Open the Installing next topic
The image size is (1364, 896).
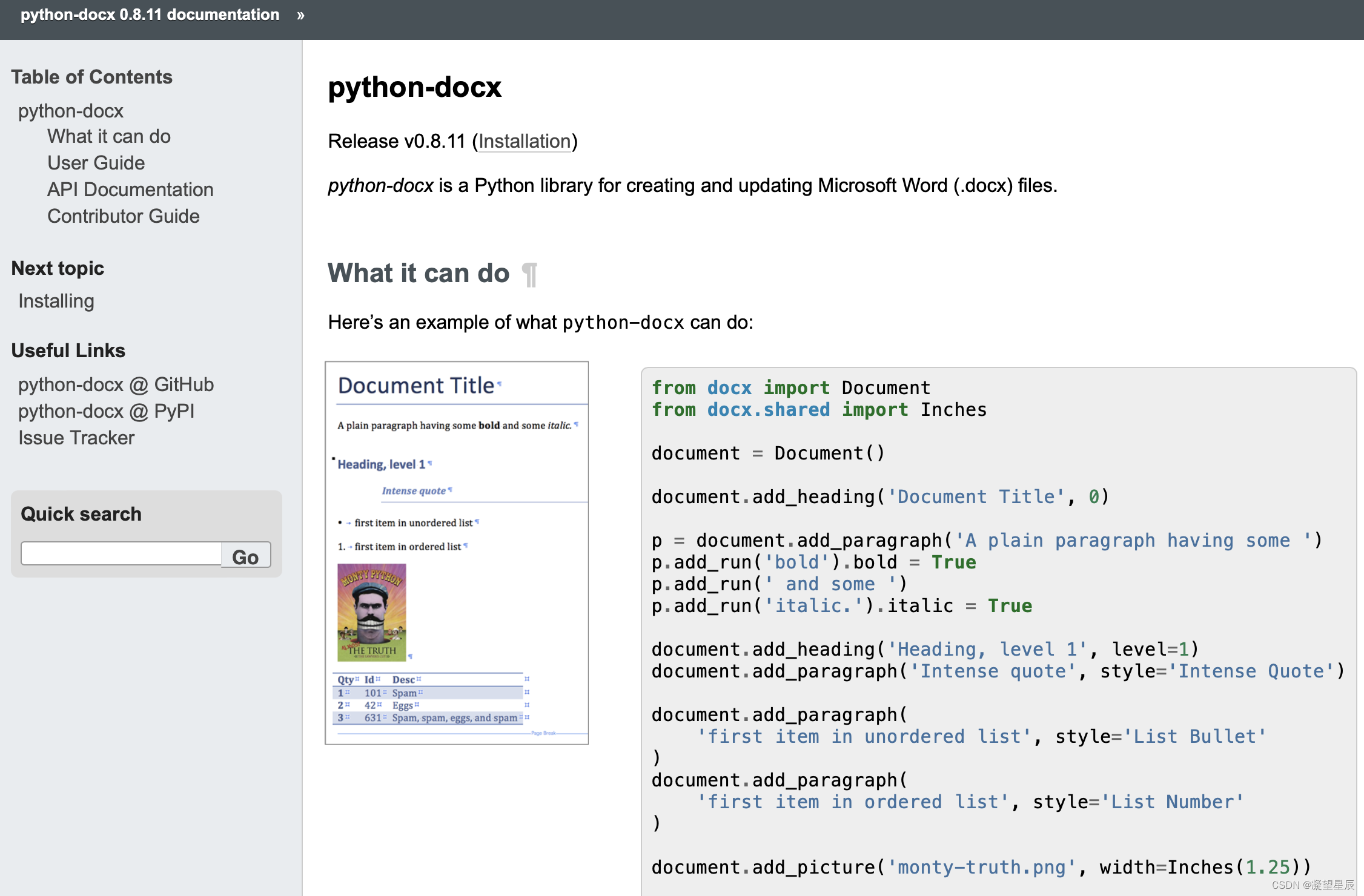(56, 301)
